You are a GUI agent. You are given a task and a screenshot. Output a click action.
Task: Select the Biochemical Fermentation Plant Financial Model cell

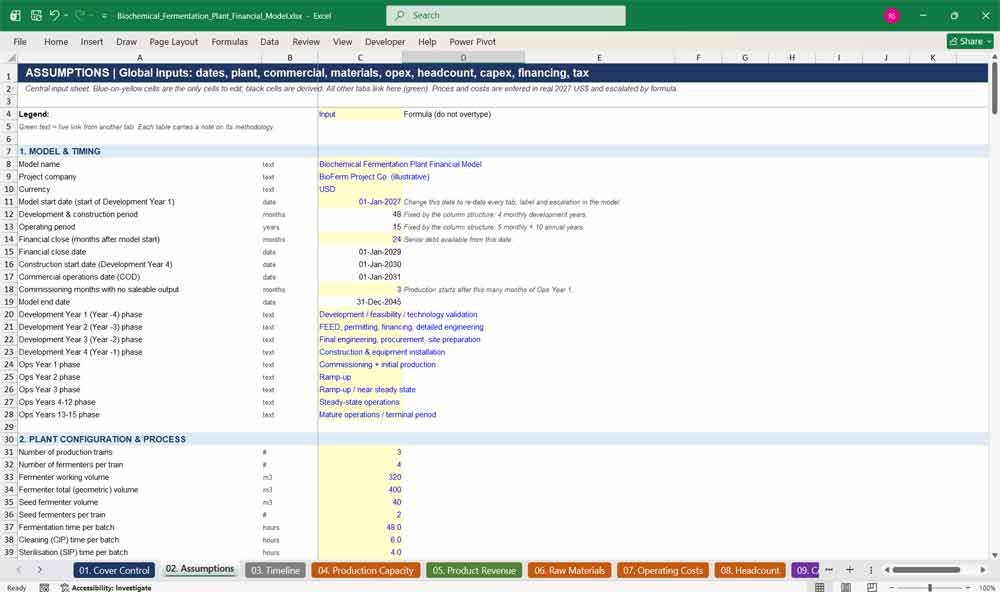(360, 164)
